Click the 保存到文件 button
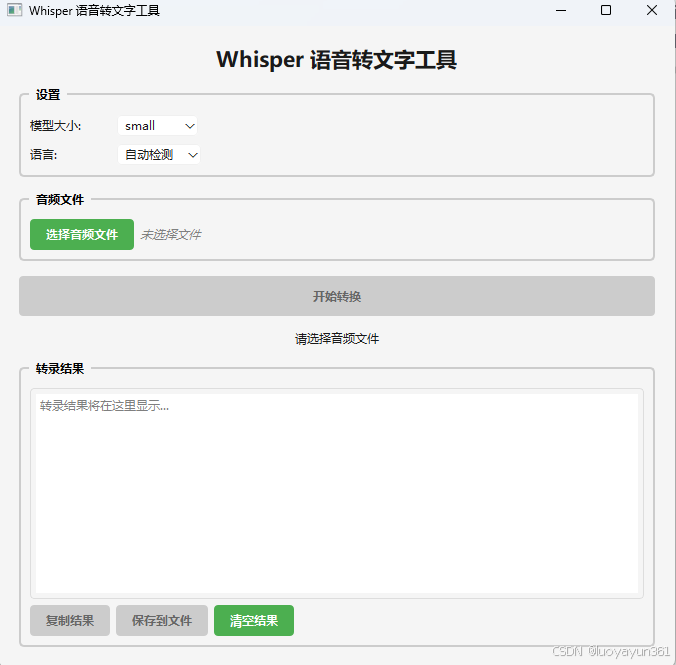This screenshot has width=676, height=665. tap(162, 620)
